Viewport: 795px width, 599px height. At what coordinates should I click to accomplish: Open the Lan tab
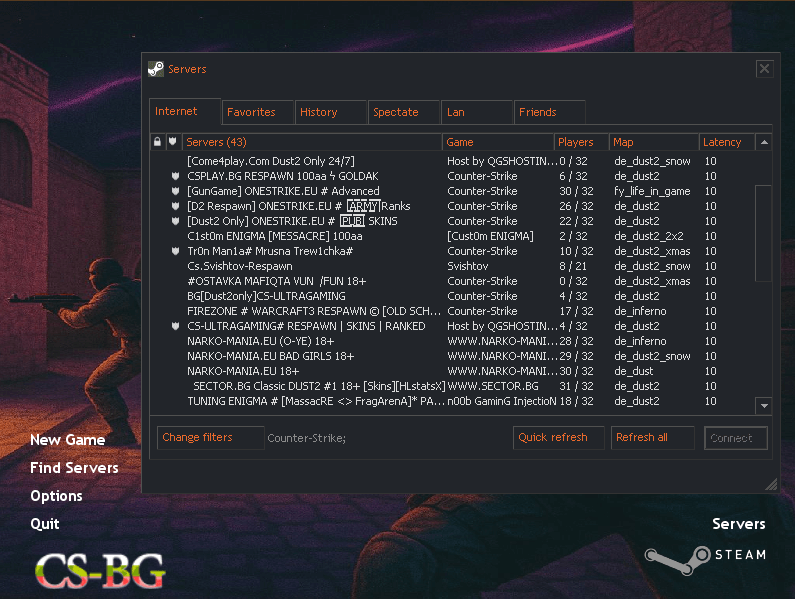477,112
